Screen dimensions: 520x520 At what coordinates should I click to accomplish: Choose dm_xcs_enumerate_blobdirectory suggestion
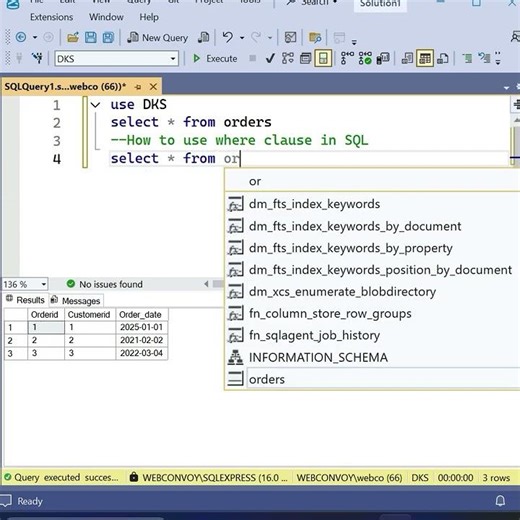[373, 292]
